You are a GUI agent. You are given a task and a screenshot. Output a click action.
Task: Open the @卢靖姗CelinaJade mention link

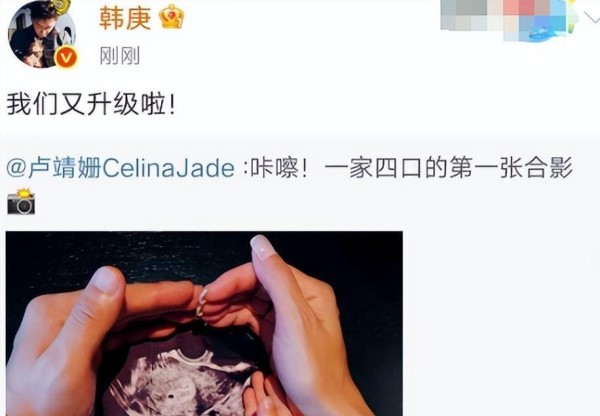pos(121,168)
